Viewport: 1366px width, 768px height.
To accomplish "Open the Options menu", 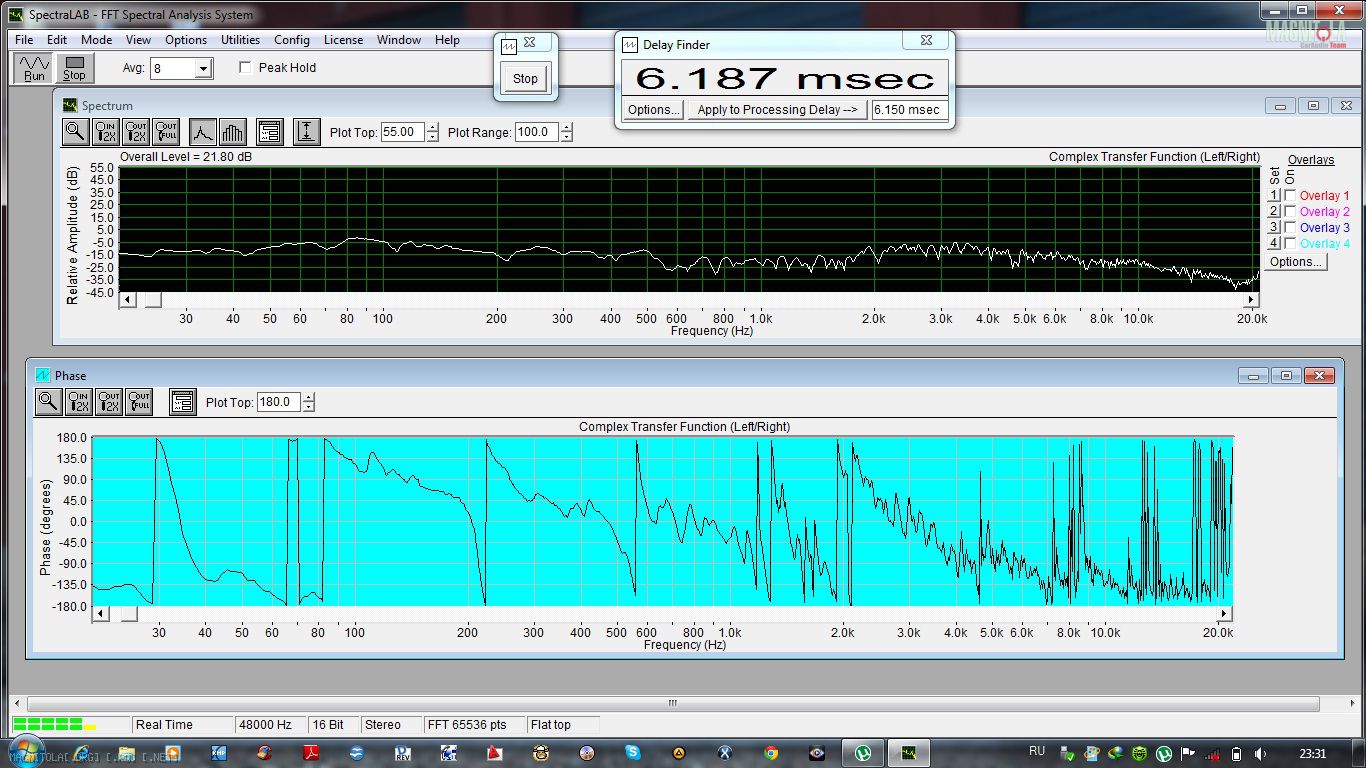I will (x=186, y=40).
